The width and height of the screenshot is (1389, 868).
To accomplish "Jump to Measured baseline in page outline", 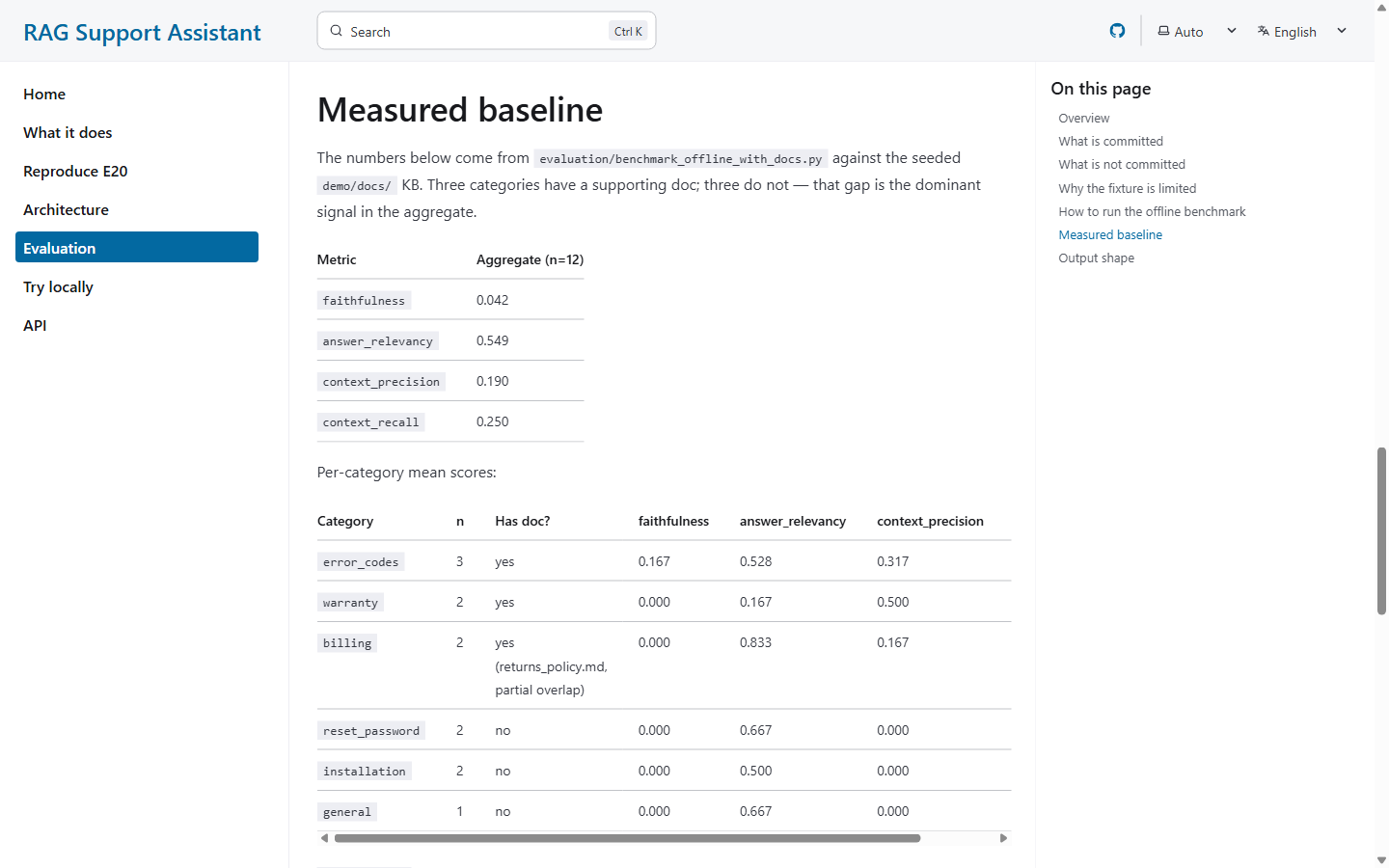I will [1110, 234].
